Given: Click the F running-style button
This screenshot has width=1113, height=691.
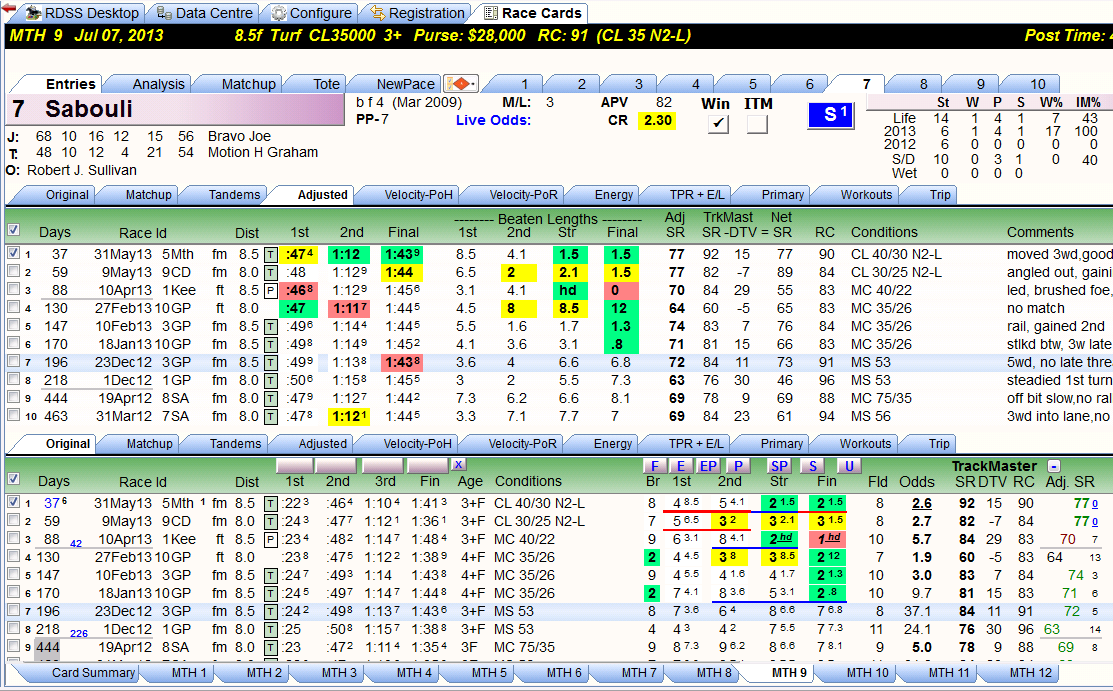Looking at the screenshot, I should (654, 466).
